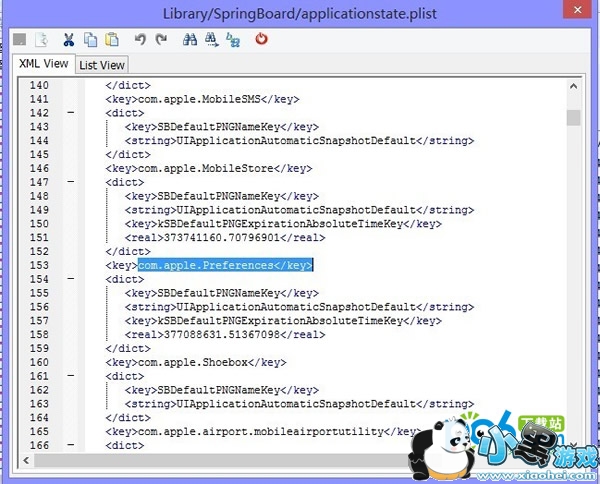Click closing dict tag on line 164
The image size is (600, 484).
click(x=128, y=417)
